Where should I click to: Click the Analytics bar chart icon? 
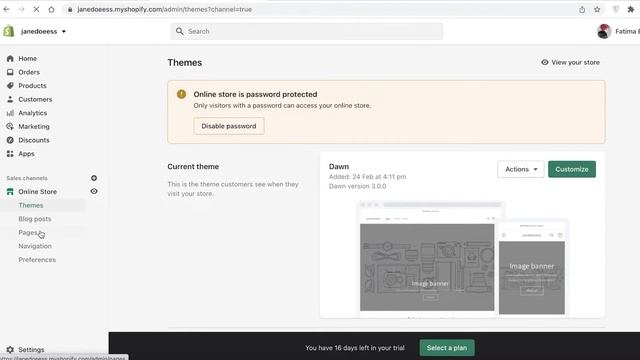tap(10, 113)
